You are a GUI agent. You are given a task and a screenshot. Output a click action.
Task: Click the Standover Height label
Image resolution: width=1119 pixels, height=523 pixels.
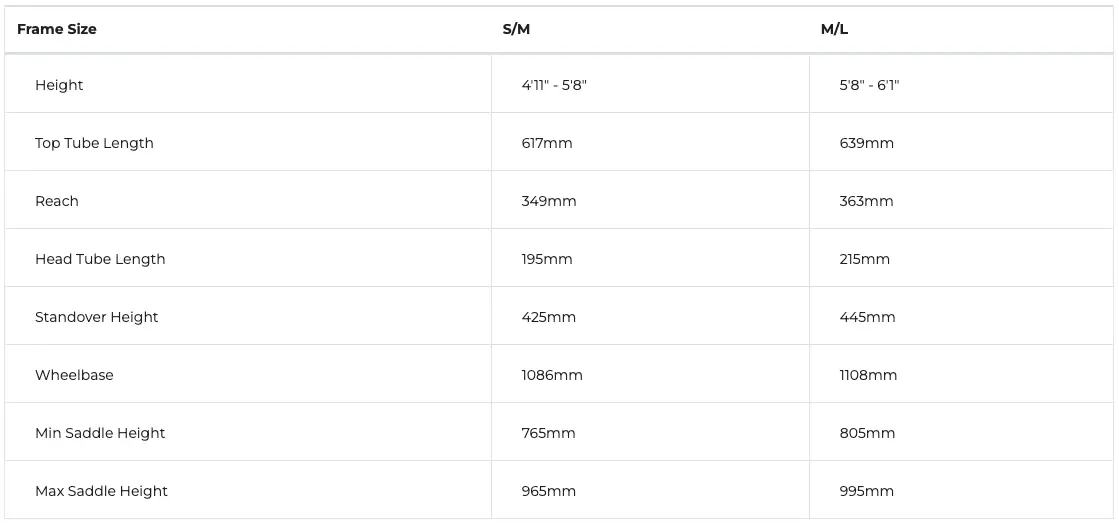click(x=96, y=317)
